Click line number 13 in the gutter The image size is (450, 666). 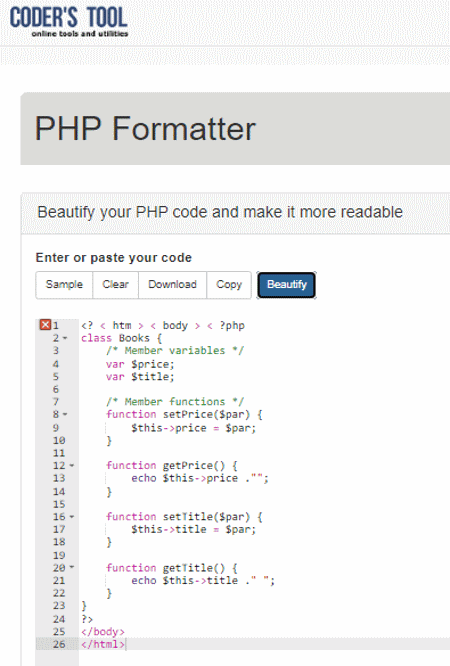59,478
